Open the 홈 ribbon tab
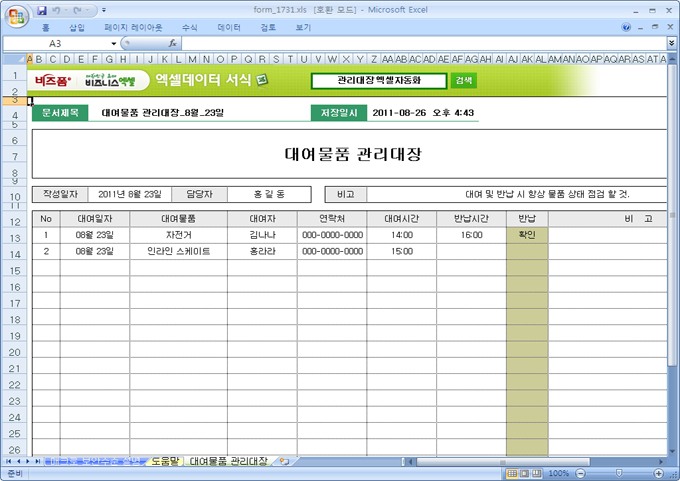Screen dimensions: 680x481 [46, 28]
